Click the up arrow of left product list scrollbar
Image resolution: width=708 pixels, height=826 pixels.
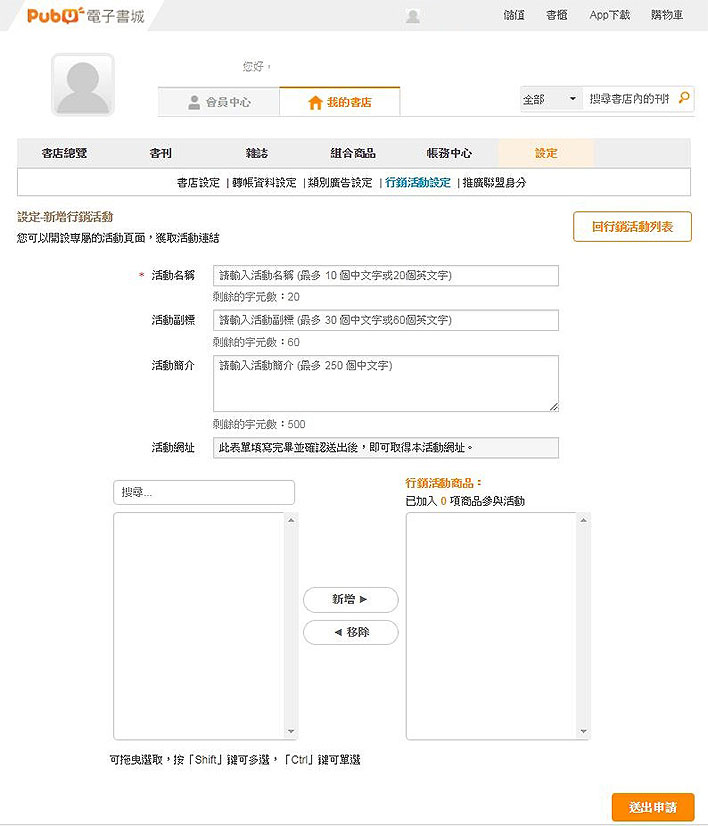click(291, 520)
